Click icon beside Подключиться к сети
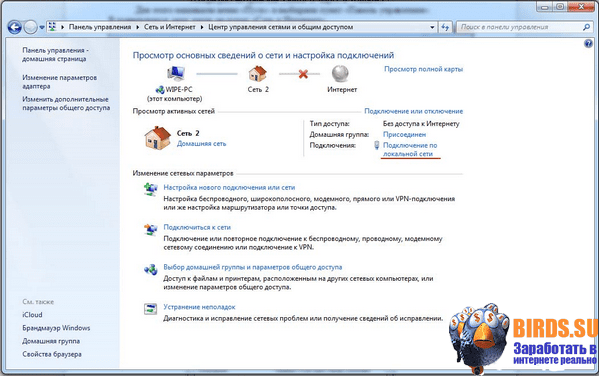599x376 pixels. coord(151,229)
